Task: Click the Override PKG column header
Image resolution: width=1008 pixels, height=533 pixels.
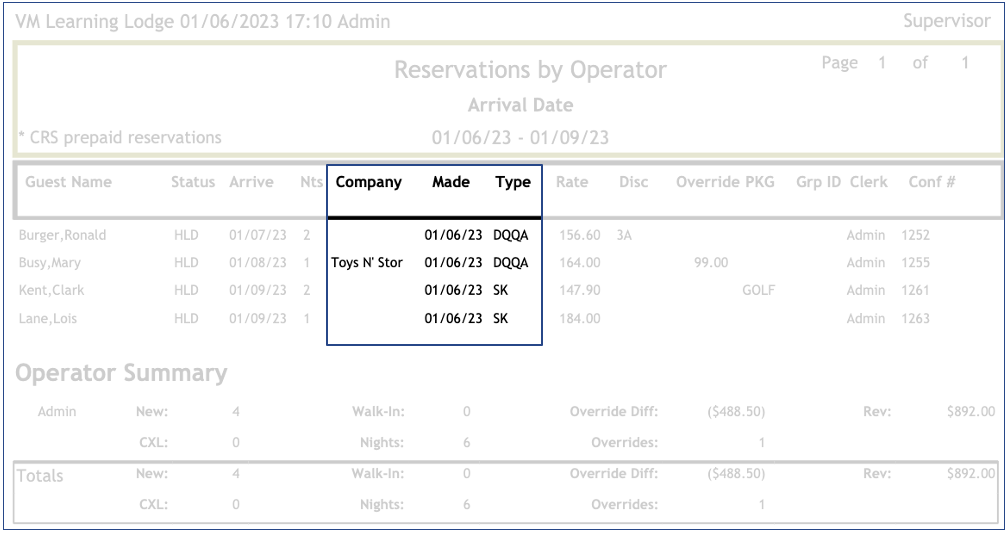Action: 724,183
